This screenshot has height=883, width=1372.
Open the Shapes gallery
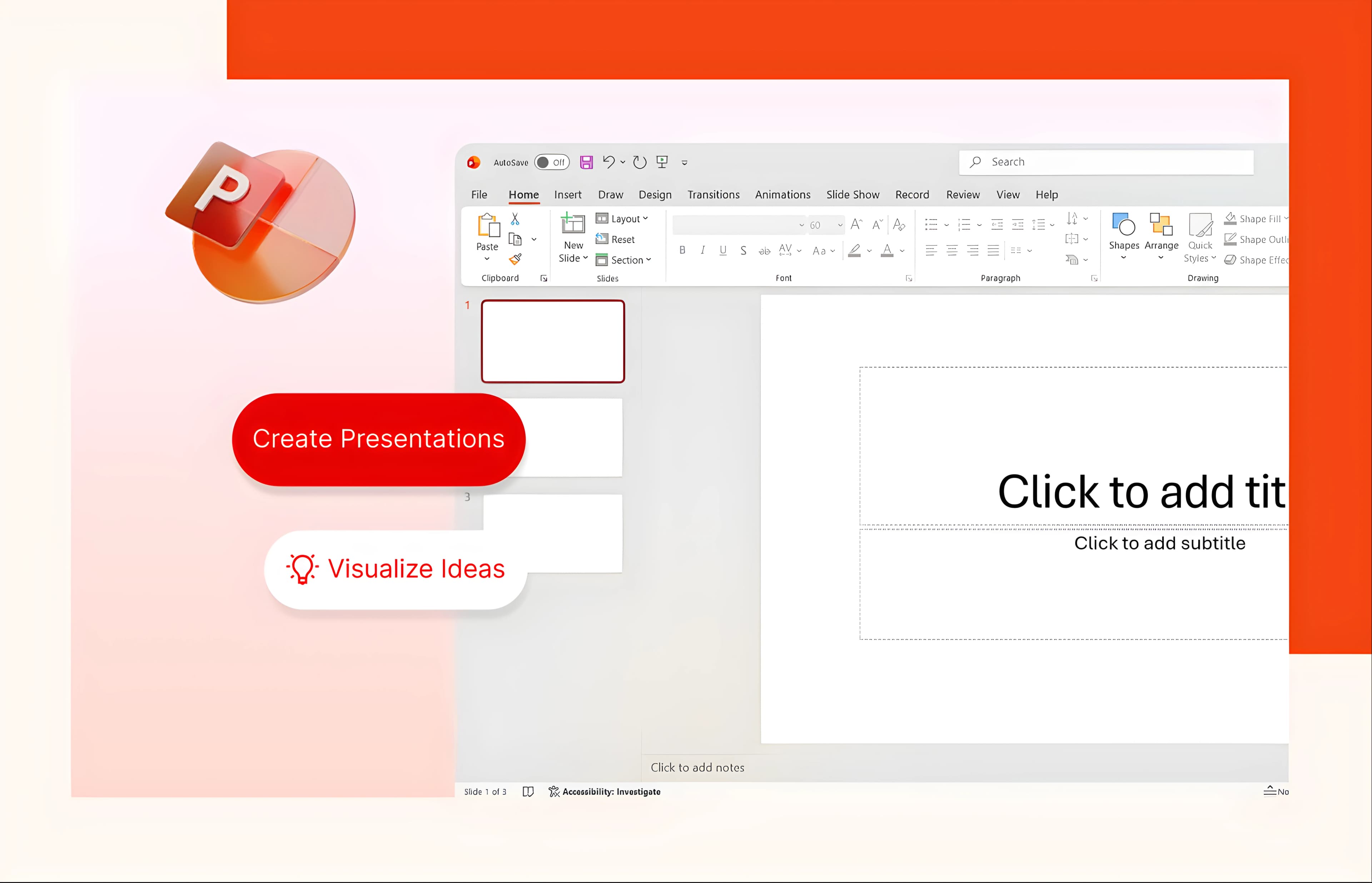click(x=1124, y=237)
